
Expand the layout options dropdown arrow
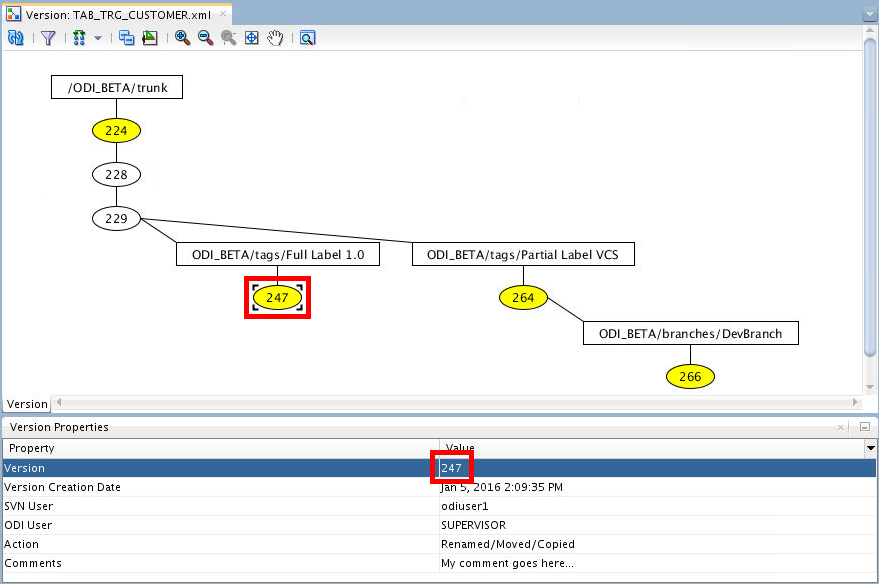(x=98, y=38)
